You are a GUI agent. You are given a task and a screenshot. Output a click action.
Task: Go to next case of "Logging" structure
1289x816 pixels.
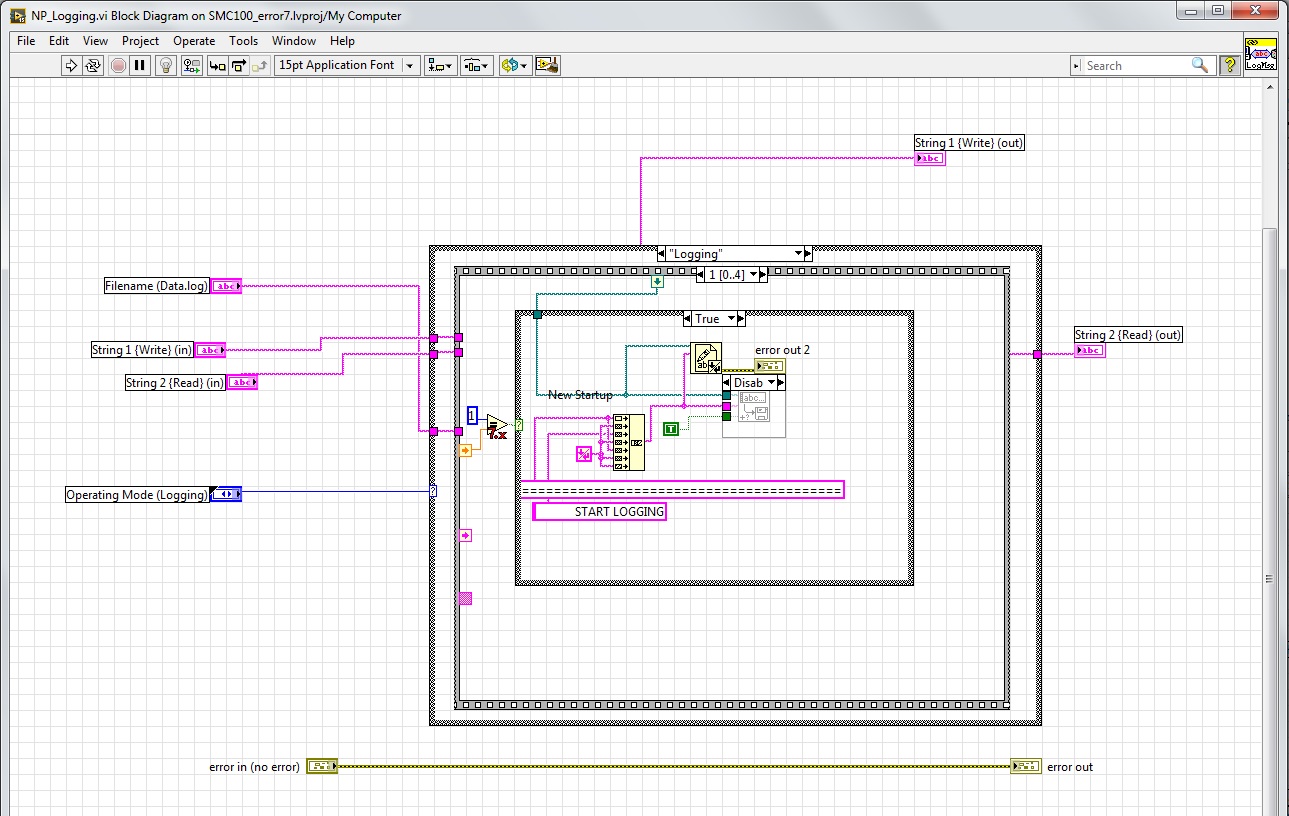pos(808,254)
